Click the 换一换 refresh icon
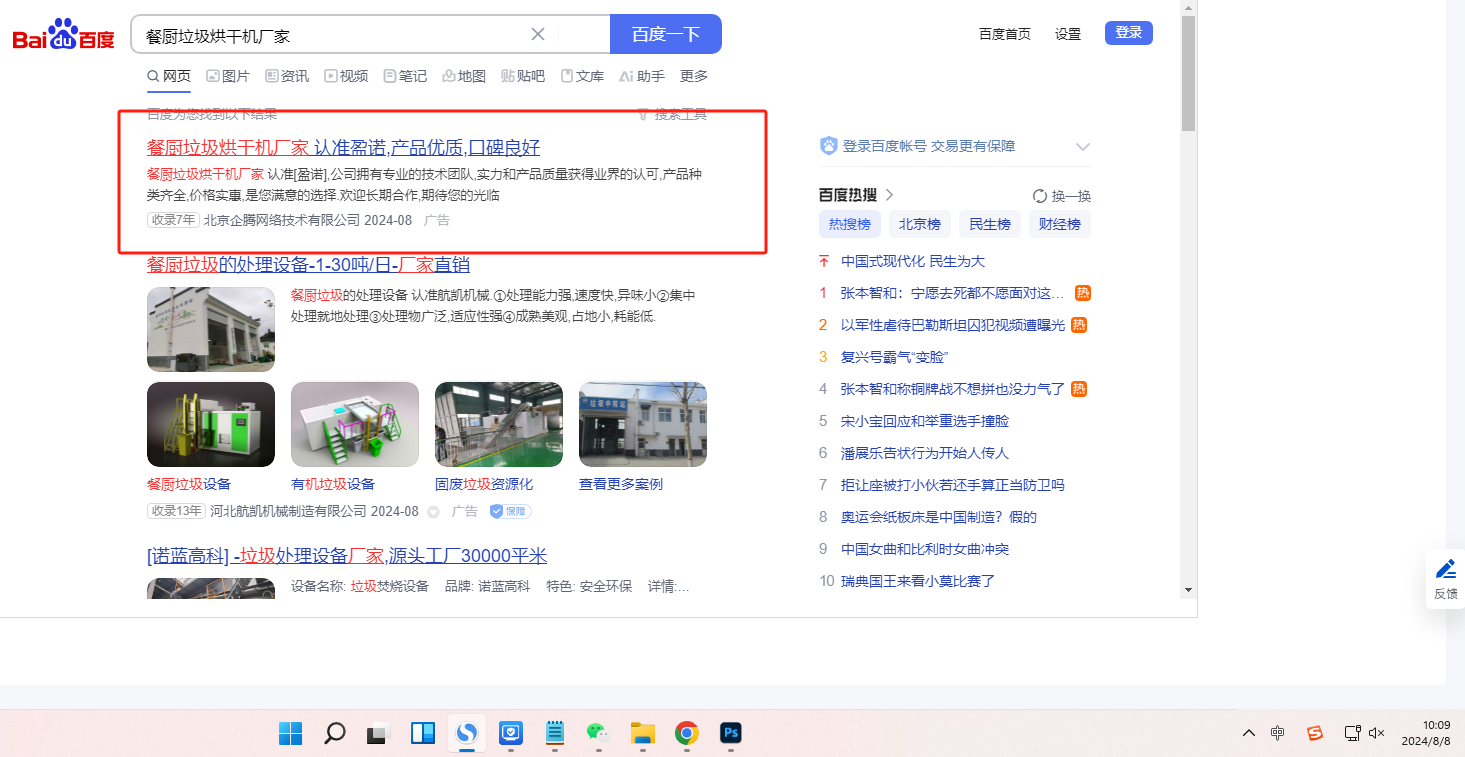The height and width of the screenshot is (757, 1465). point(1040,196)
